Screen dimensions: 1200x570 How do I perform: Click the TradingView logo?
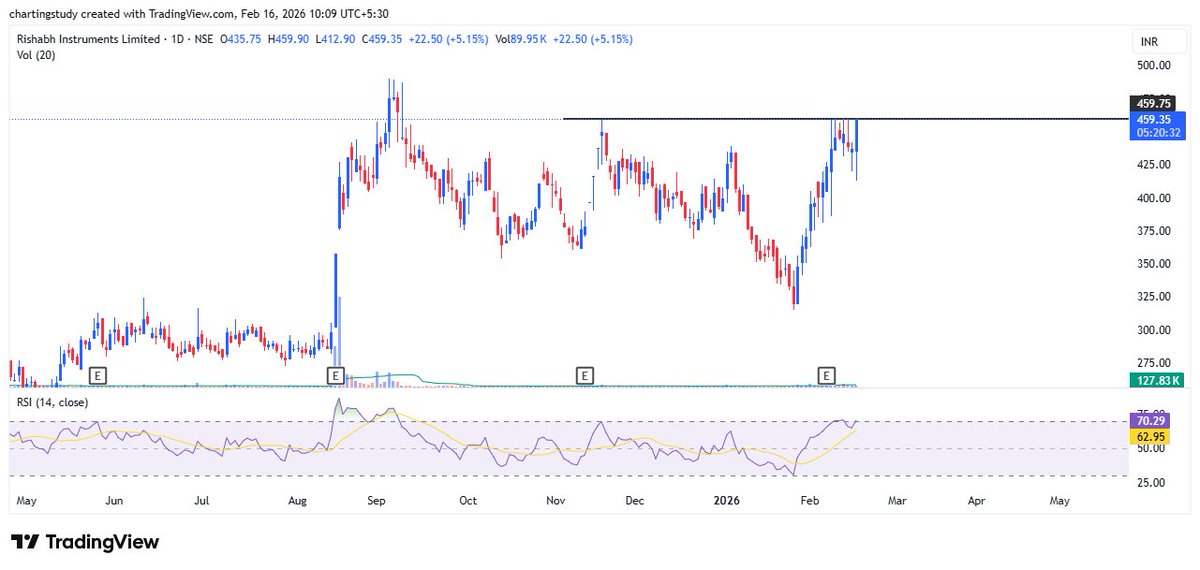(x=85, y=542)
